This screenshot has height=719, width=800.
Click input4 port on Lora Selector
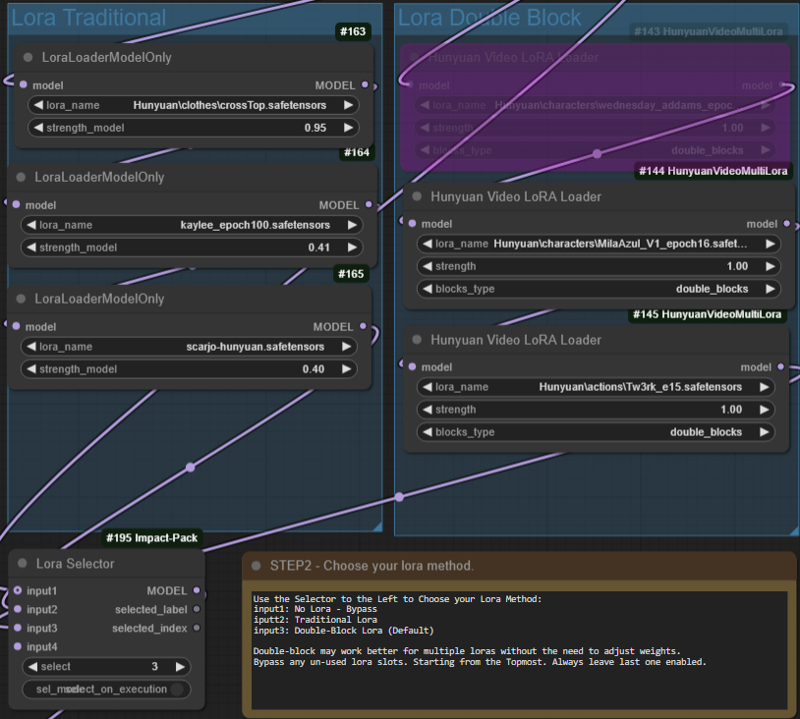point(18,647)
